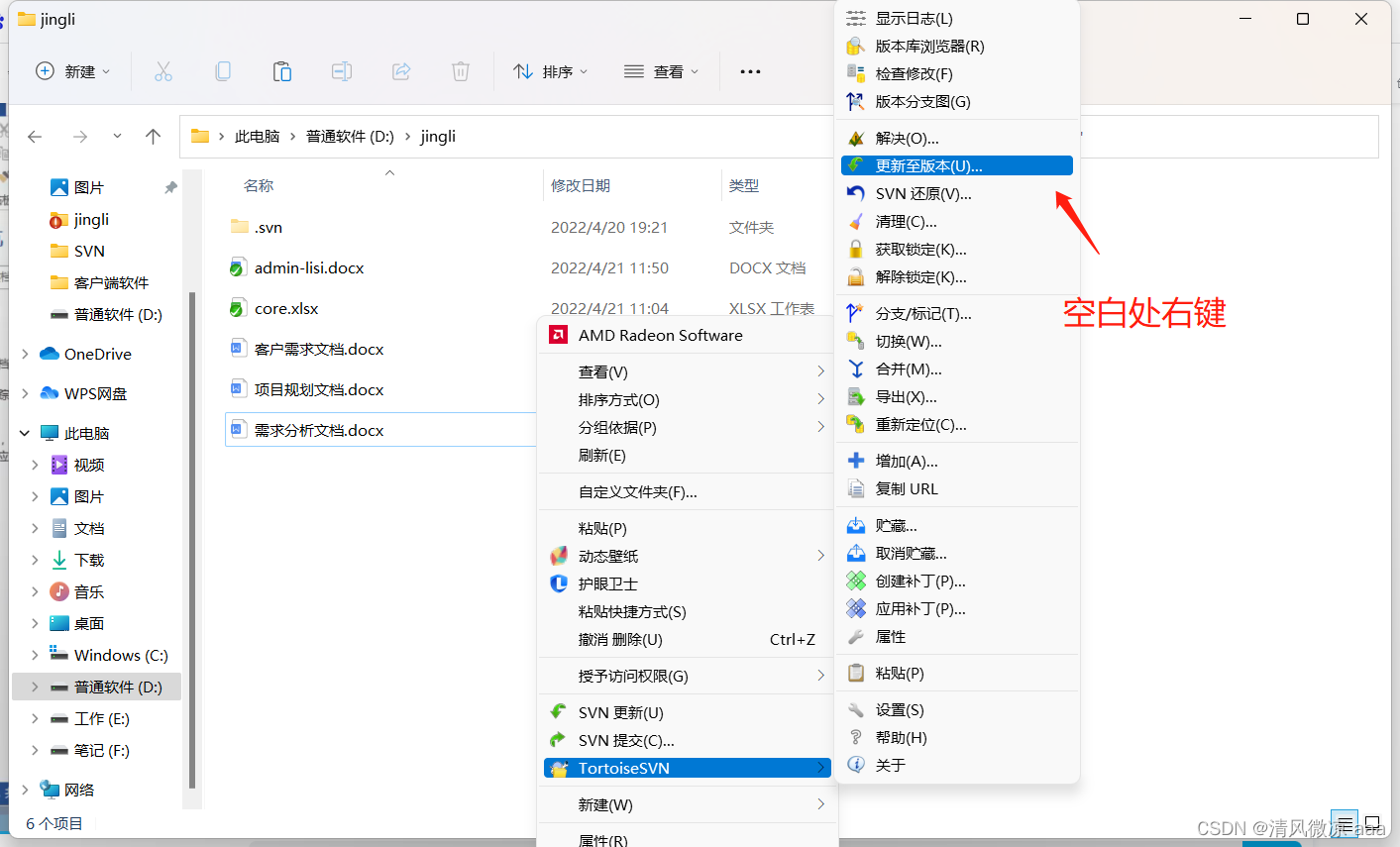The width and height of the screenshot is (1400, 847).
Task: Select the .svn folder
Action: tap(269, 228)
